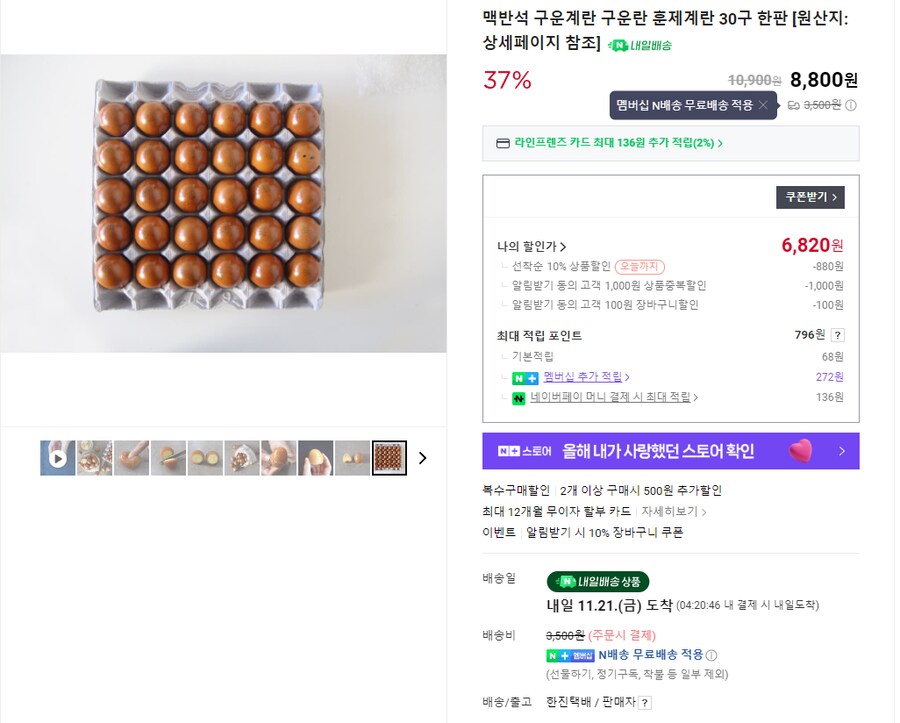The height and width of the screenshot is (723, 900).
Task: Click the card icon beside 라인프렌즈 카드 적립
Action: click(501, 143)
